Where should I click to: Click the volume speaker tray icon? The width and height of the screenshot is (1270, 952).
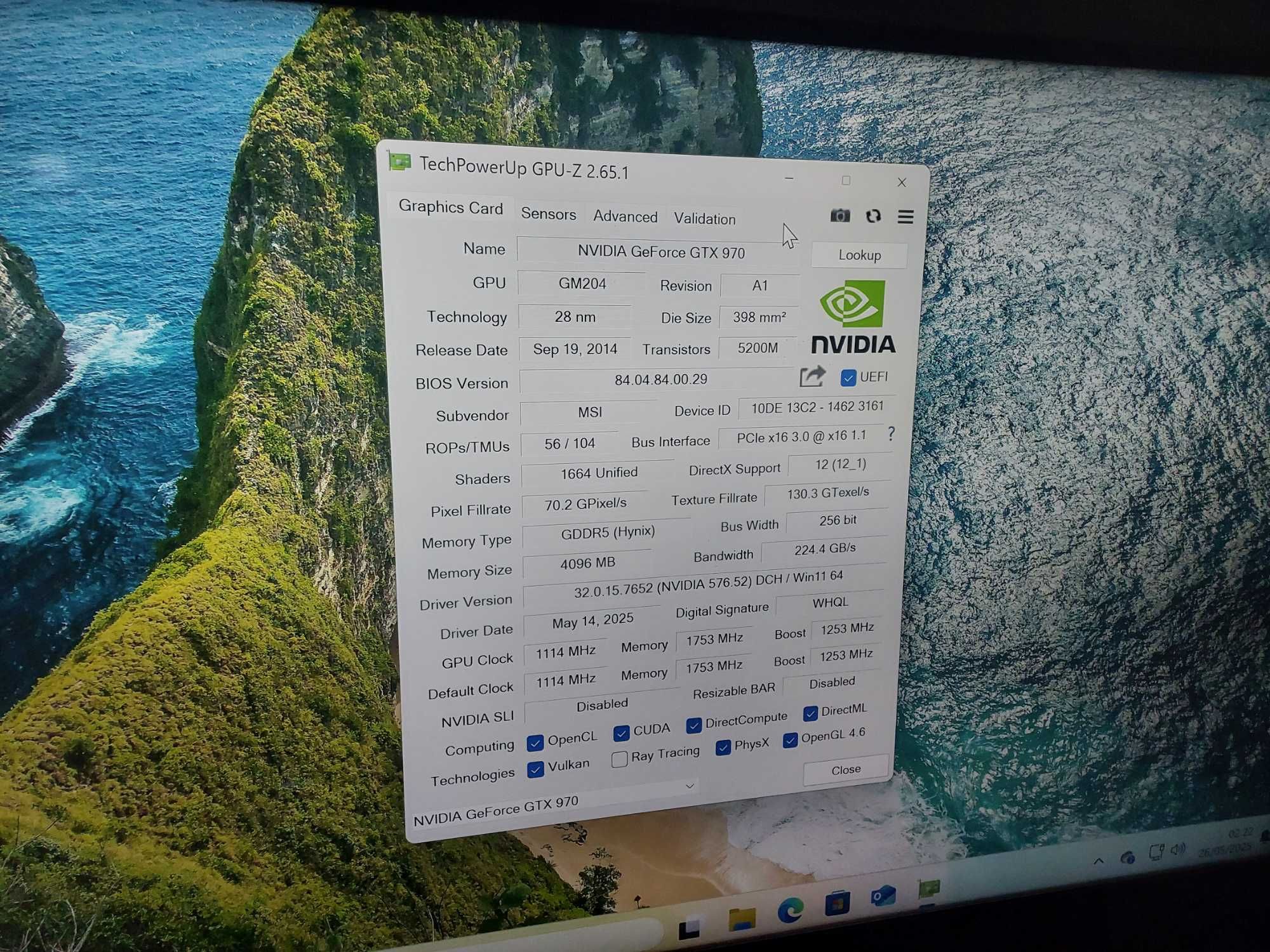tap(1179, 849)
